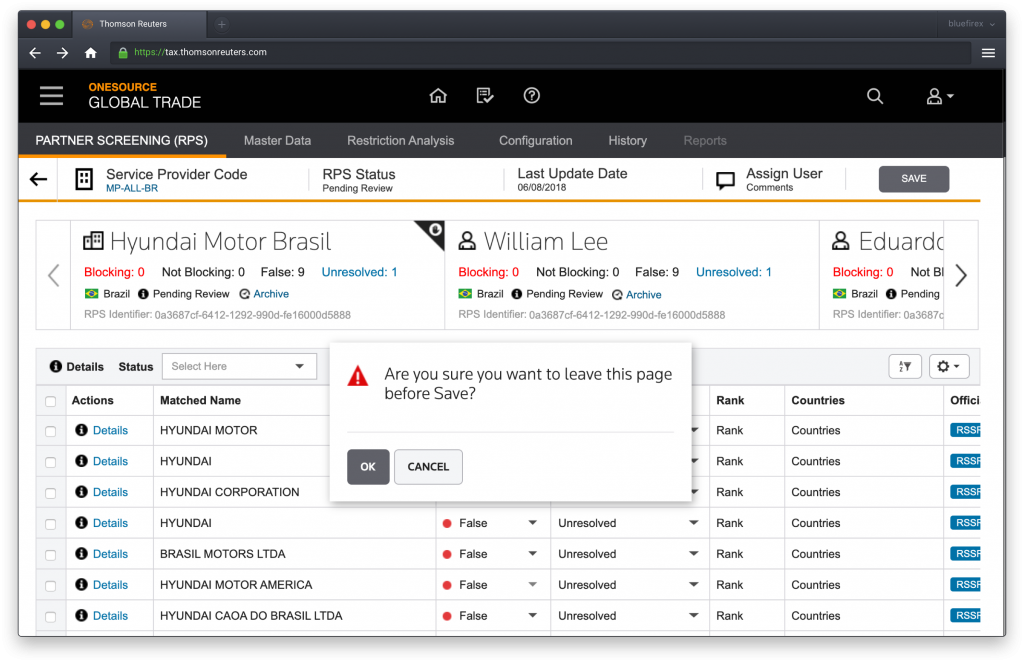The height and width of the screenshot is (662, 1024).
Task: Click warning triangle icon in dialog
Action: pos(358,376)
